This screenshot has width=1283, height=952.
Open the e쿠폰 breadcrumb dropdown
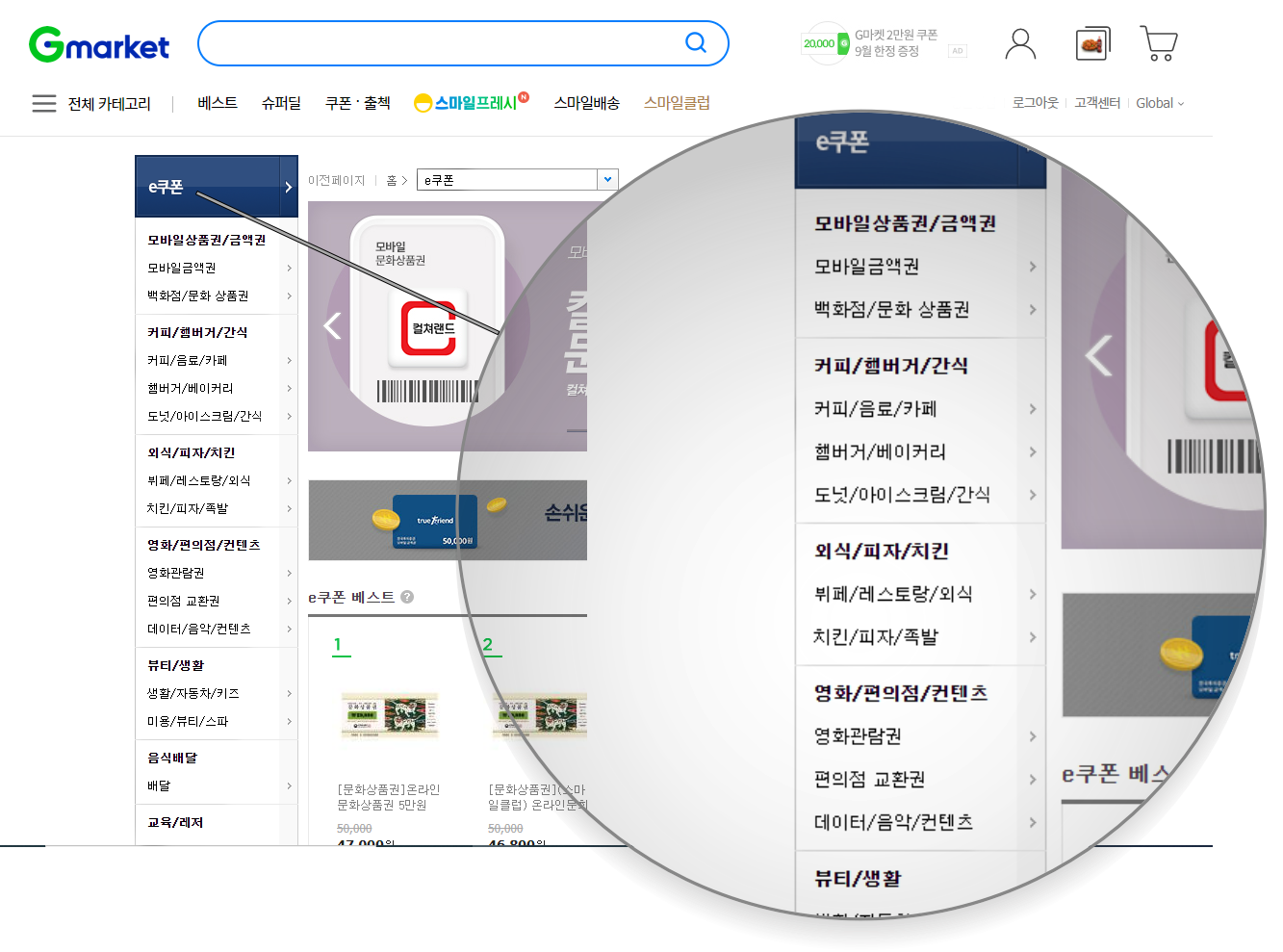point(517,180)
